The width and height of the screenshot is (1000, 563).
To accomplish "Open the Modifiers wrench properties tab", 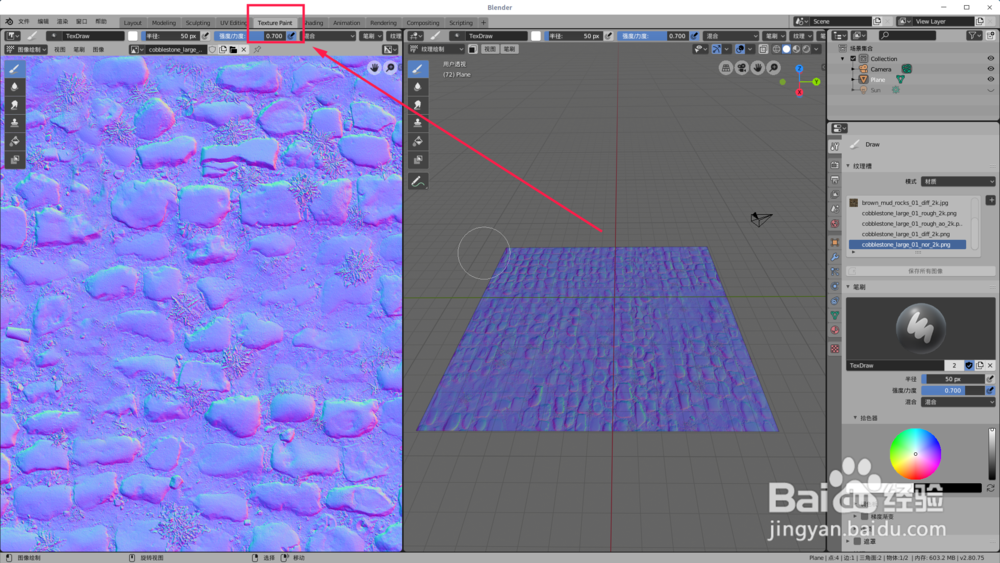I will [x=835, y=257].
